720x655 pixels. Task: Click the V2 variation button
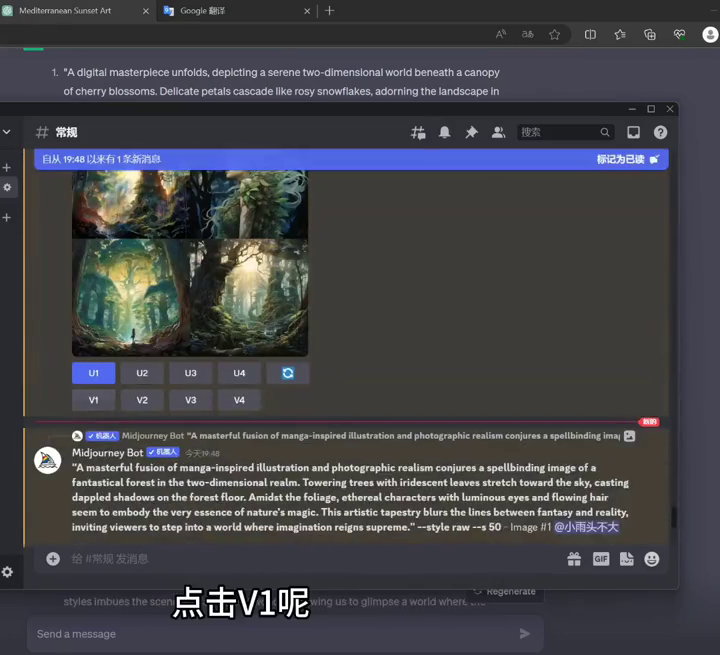[x=142, y=400]
